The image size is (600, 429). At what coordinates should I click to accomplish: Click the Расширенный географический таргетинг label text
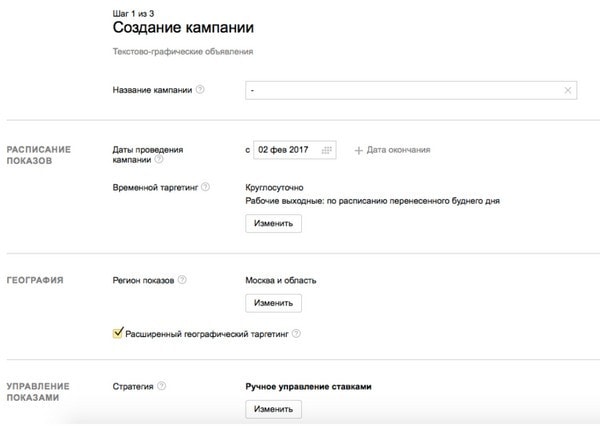pyautogui.click(x=206, y=334)
